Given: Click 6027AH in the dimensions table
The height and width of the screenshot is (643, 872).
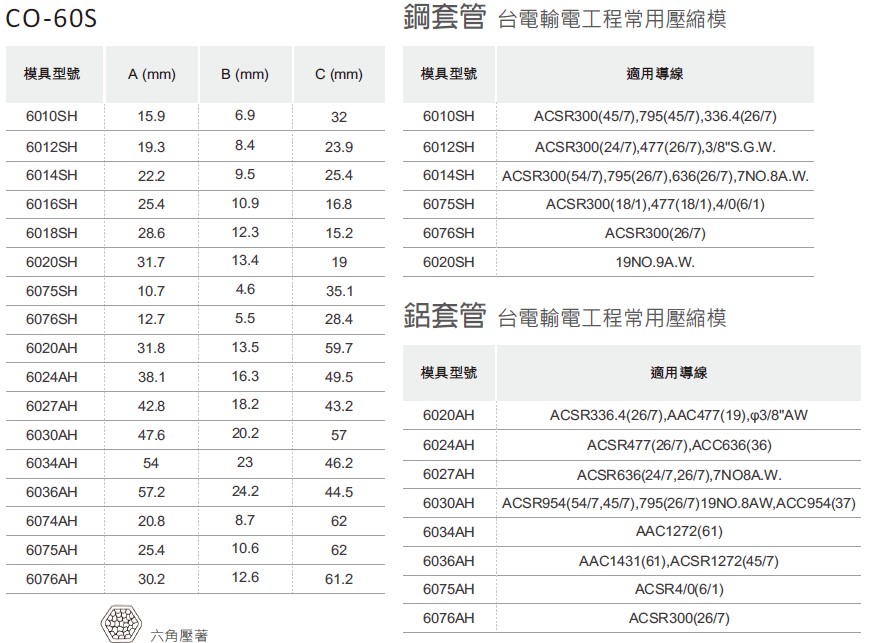Looking at the screenshot, I should 52,406.
